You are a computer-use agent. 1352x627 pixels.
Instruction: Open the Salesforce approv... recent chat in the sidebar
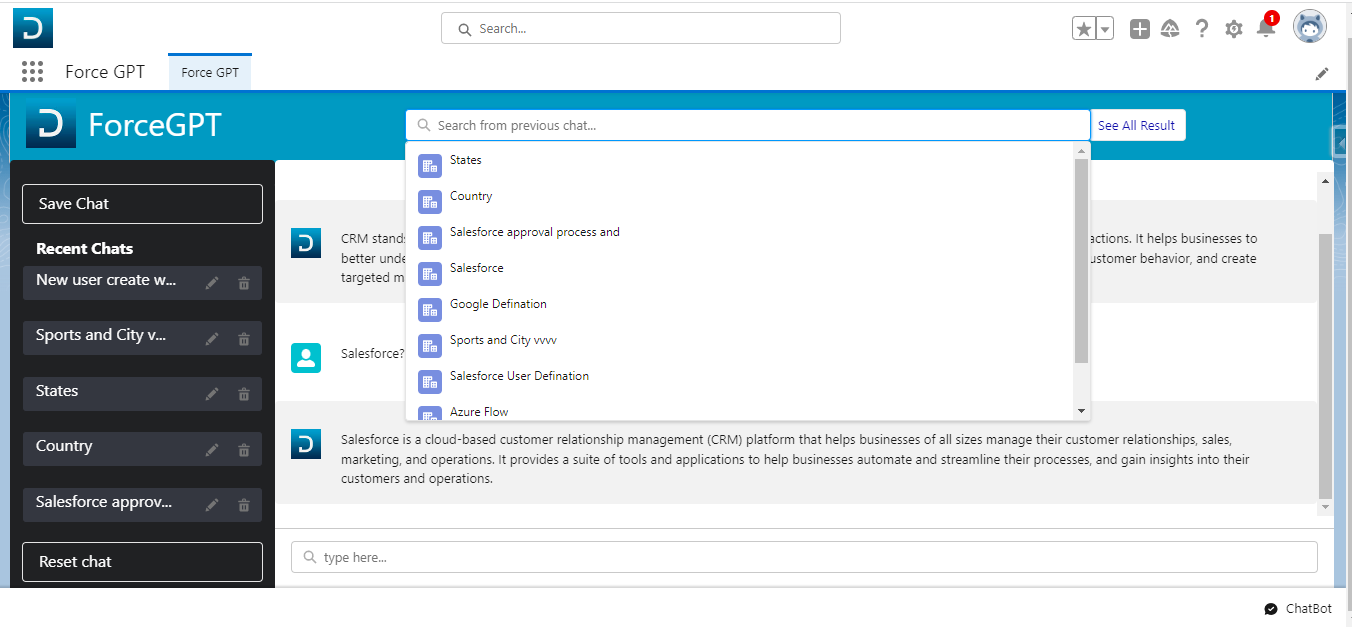pyautogui.click(x=104, y=502)
